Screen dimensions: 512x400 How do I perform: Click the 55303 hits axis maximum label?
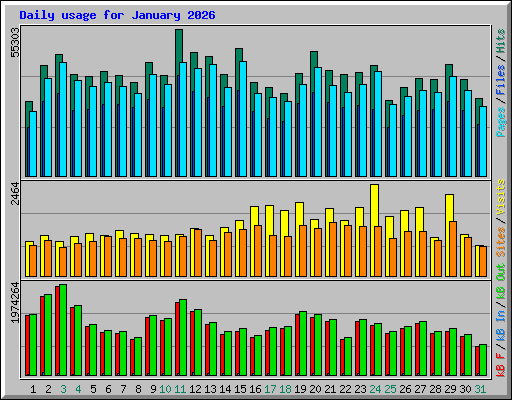tap(15, 42)
